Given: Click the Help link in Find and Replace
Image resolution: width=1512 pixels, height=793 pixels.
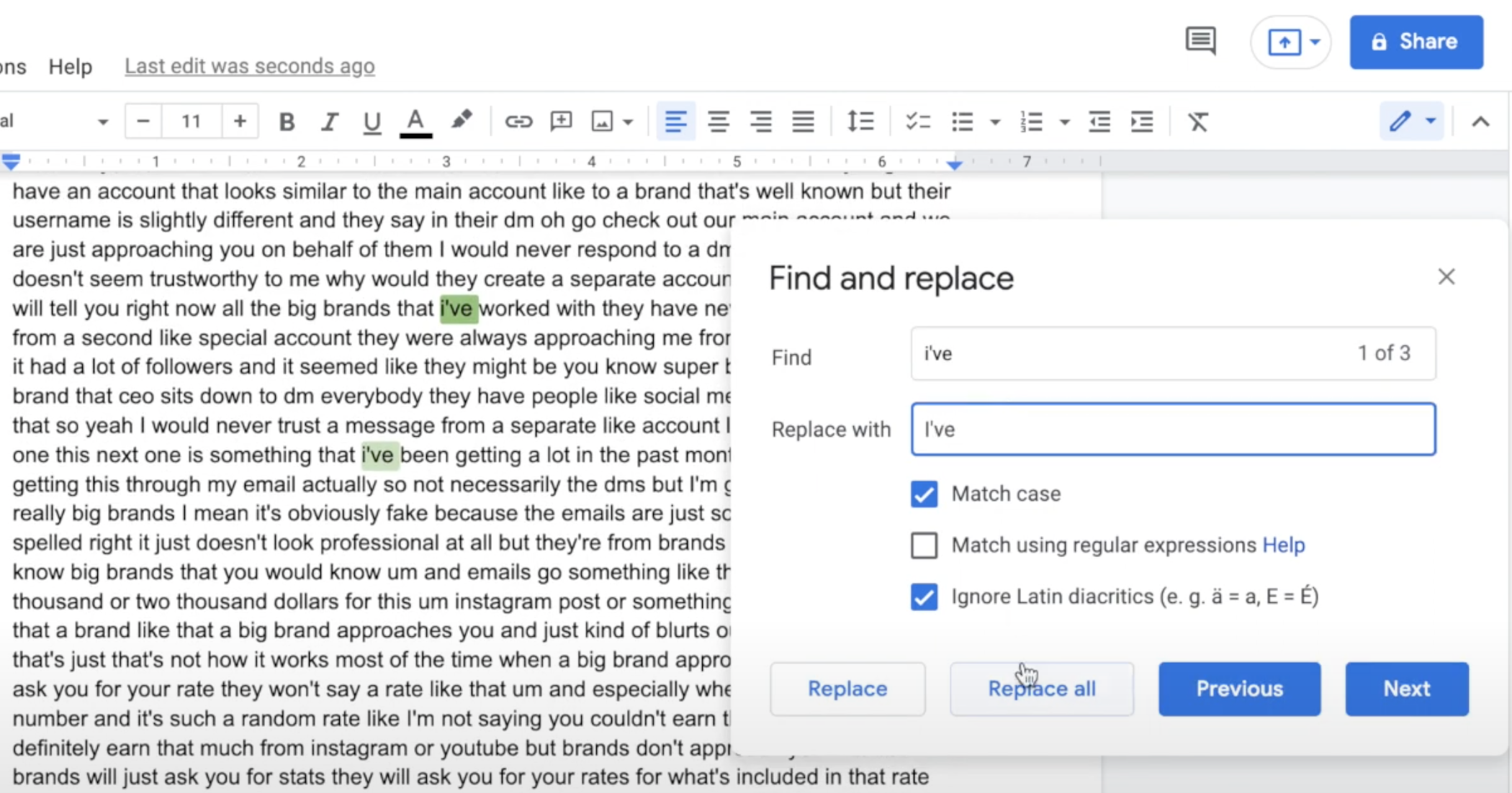Looking at the screenshot, I should [1282, 545].
